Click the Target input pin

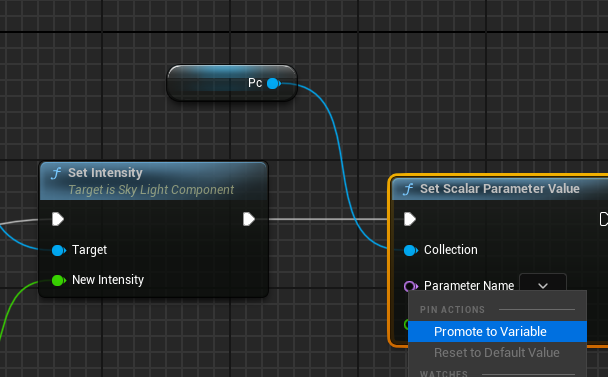(x=59, y=250)
